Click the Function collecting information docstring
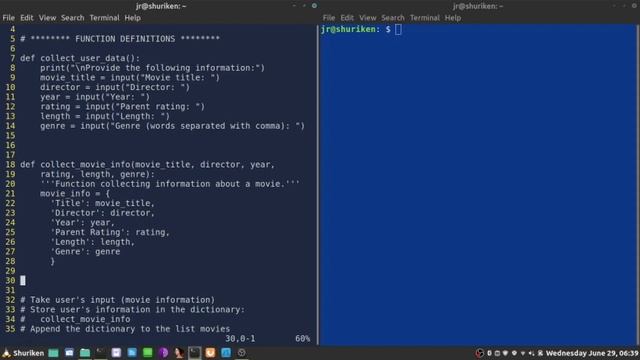This screenshot has height=360, width=640. (170, 184)
